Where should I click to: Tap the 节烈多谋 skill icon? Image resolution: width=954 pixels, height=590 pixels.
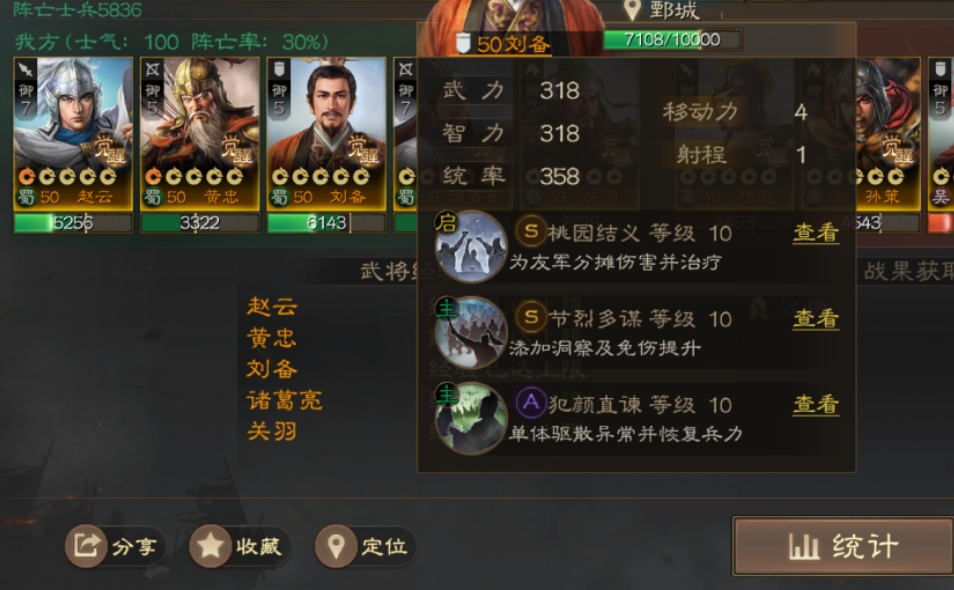point(471,333)
